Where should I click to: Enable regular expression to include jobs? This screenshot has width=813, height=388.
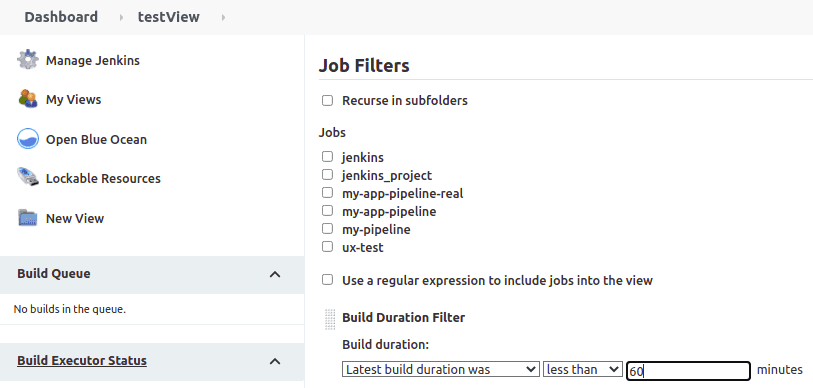[x=327, y=280]
